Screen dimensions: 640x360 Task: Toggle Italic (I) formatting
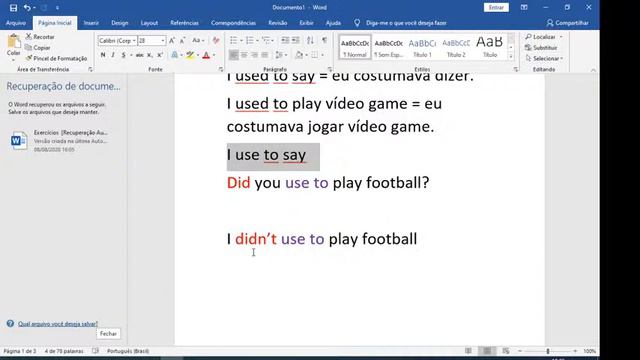click(x=113, y=55)
